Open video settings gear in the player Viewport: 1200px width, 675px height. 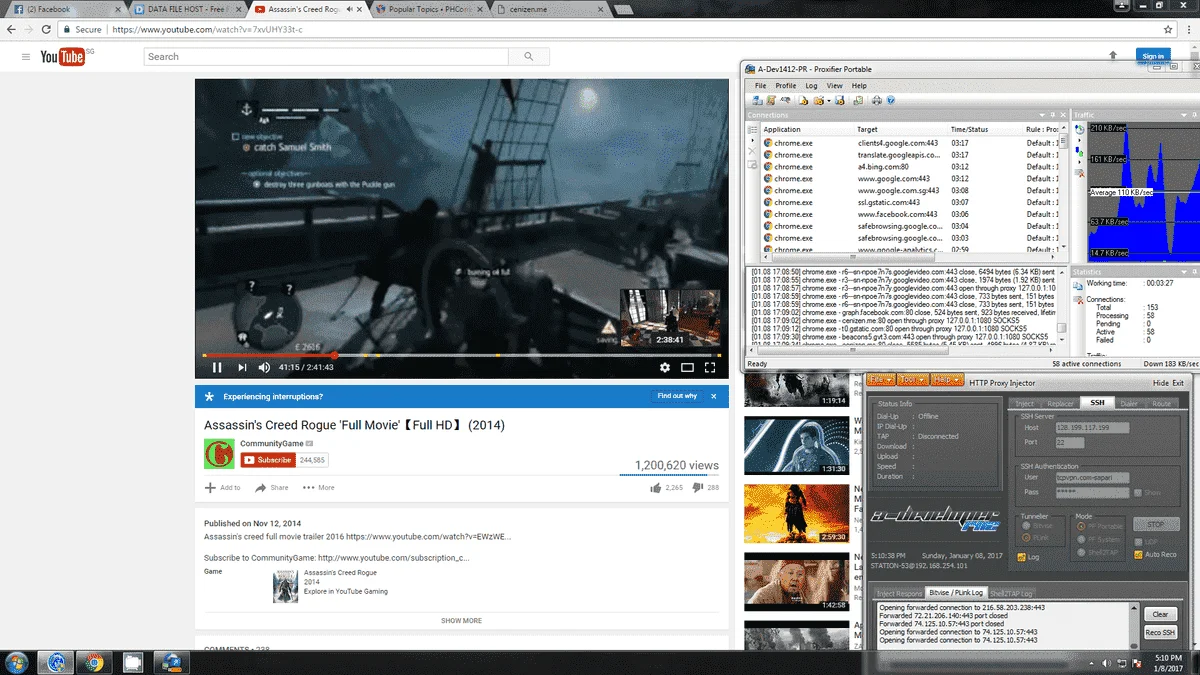click(665, 367)
